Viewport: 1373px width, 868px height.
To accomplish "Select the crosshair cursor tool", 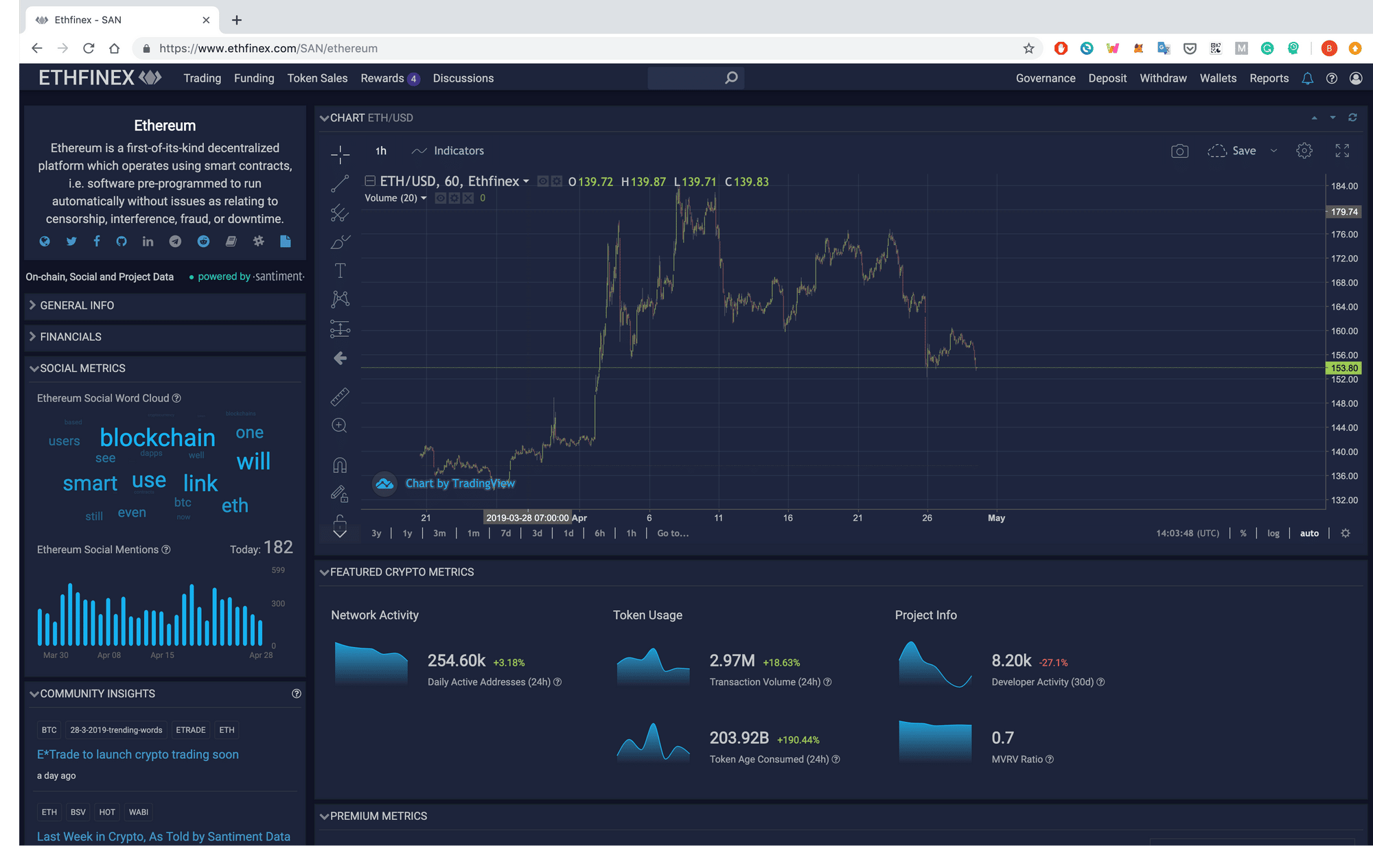I will click(340, 155).
